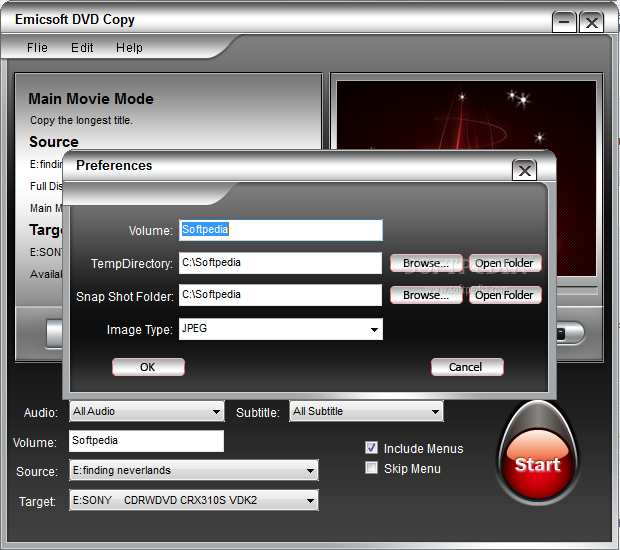Close the Emicsoft DVD Copy window
The image size is (620, 550).
tap(592, 22)
